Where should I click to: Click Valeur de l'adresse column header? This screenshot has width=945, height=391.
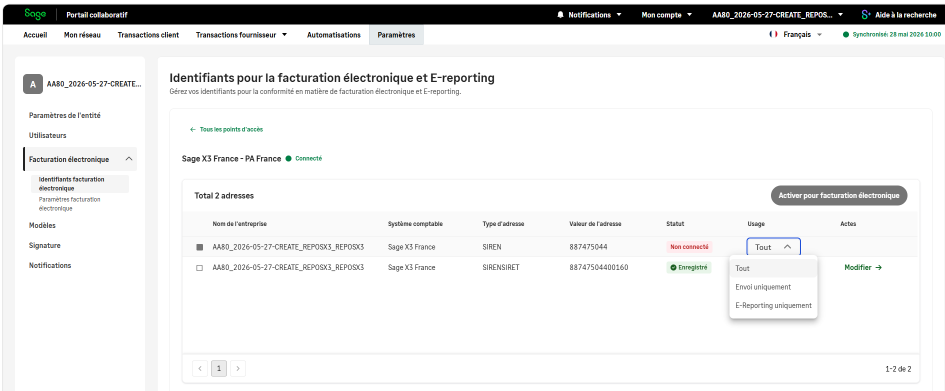(x=595, y=224)
